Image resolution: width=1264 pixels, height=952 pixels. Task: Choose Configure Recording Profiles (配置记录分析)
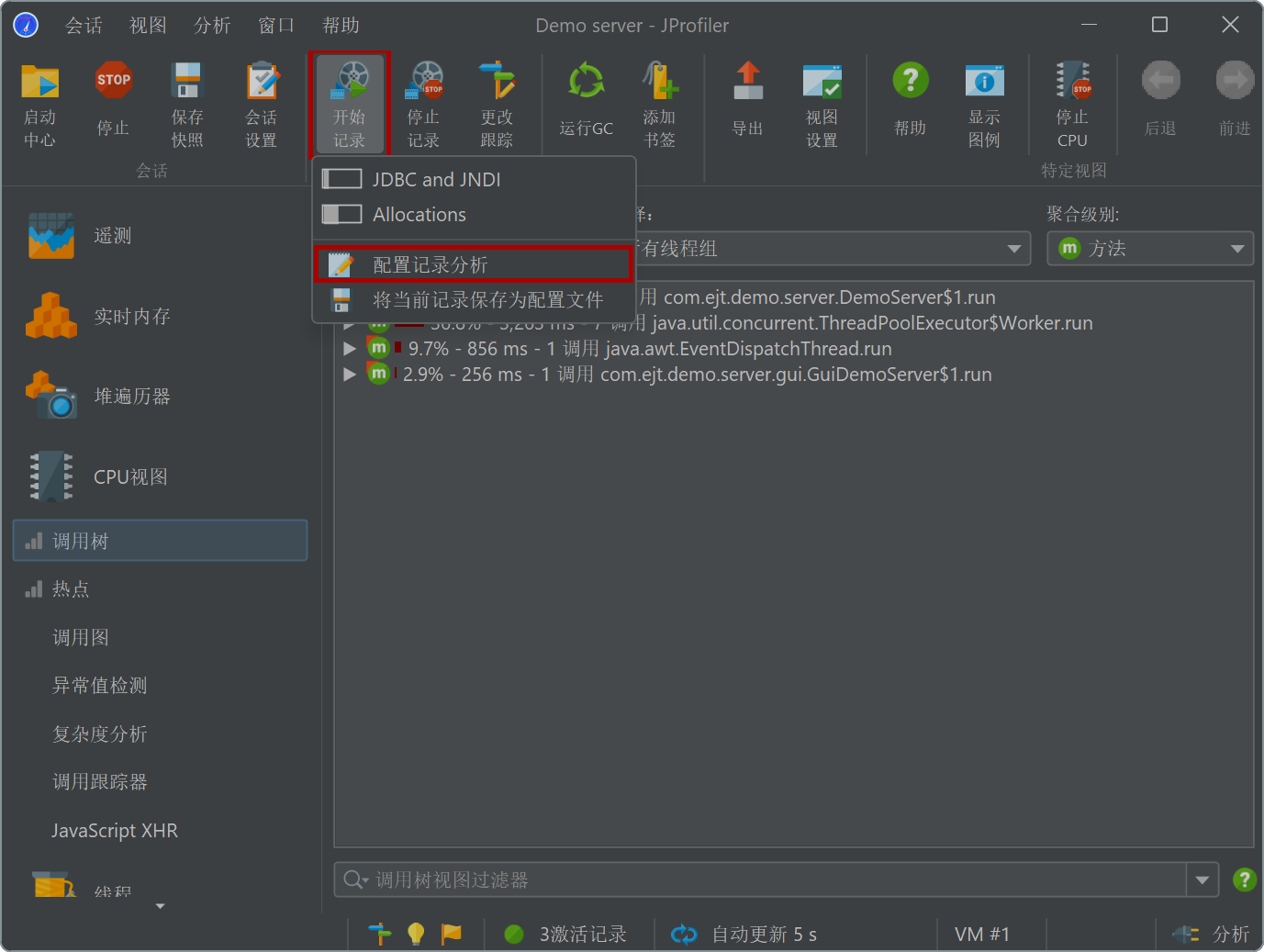coord(474,264)
